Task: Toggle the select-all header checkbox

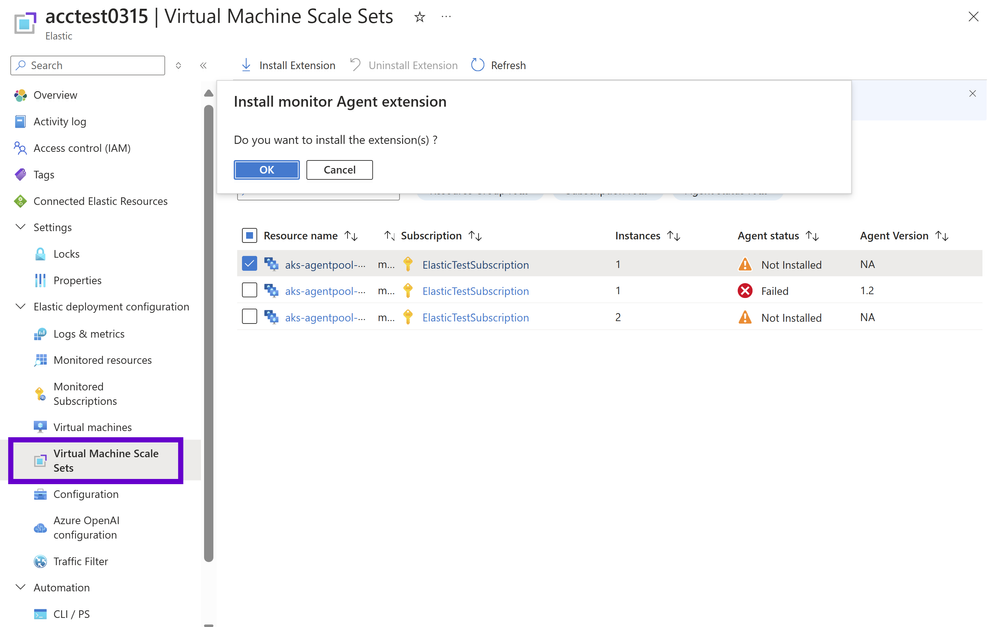Action: pyautogui.click(x=250, y=236)
